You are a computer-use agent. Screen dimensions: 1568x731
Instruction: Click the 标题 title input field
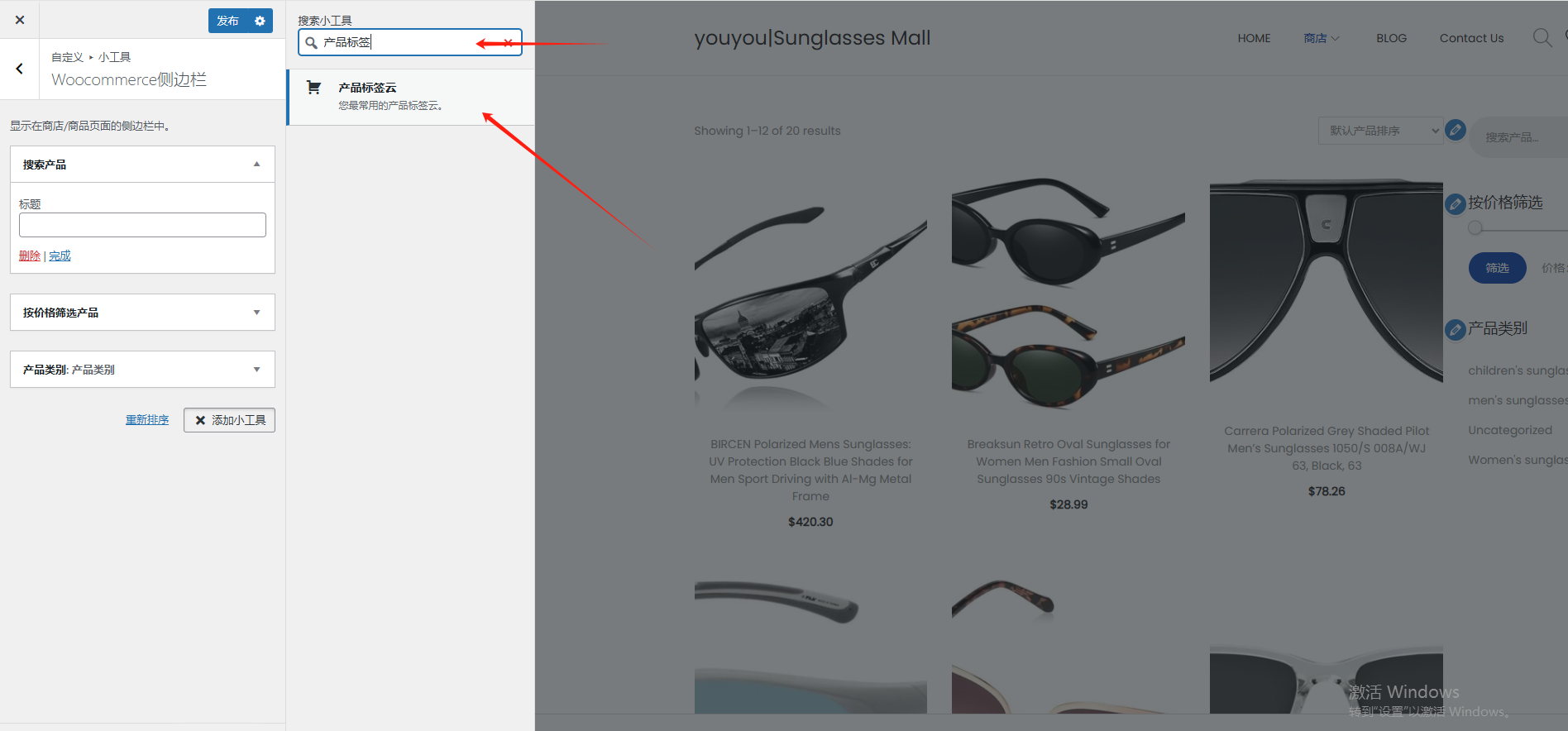[142, 225]
